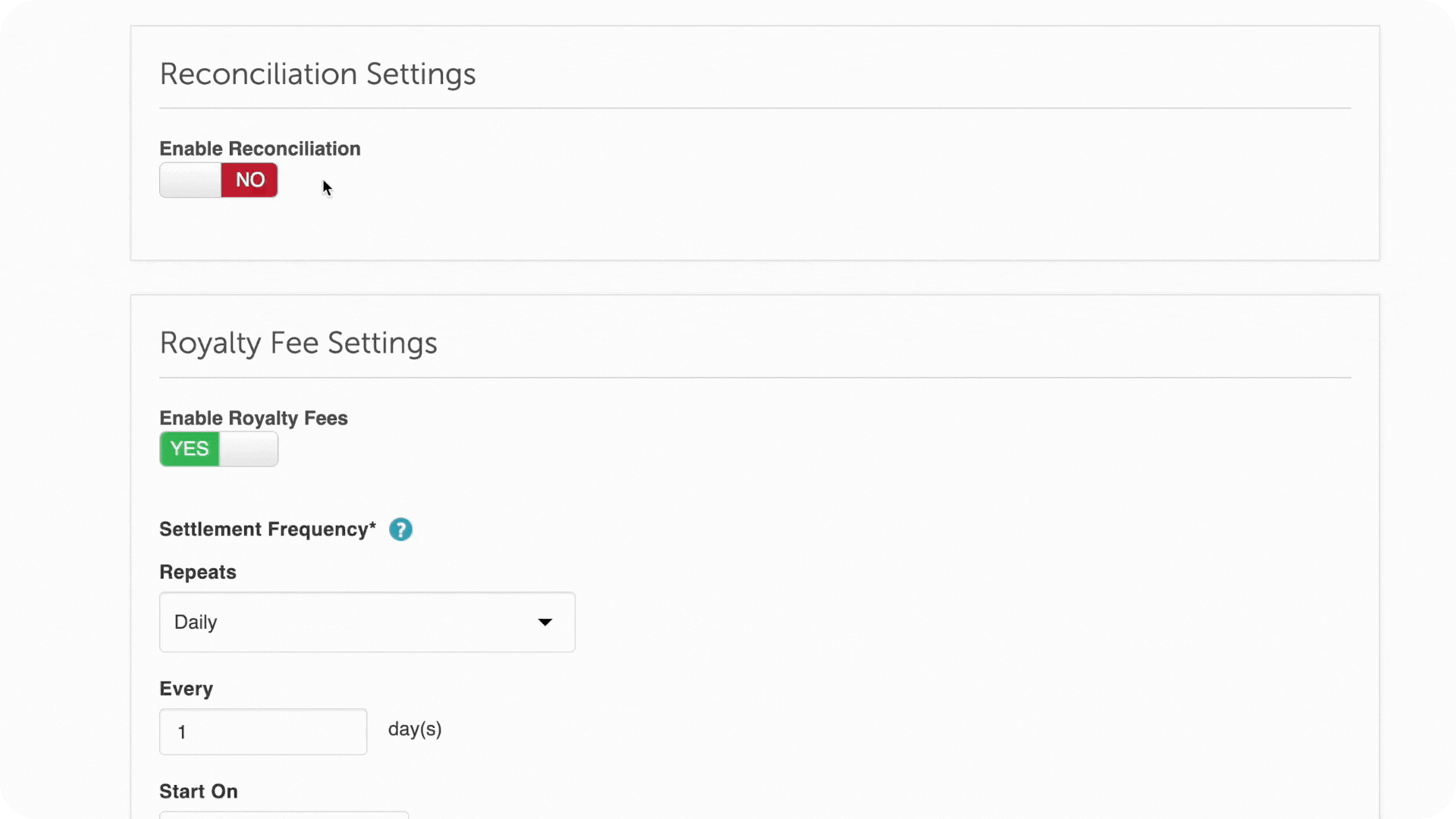Click the Reconciliation Settings heading
Image resolution: width=1456 pixels, height=819 pixels.
[318, 74]
